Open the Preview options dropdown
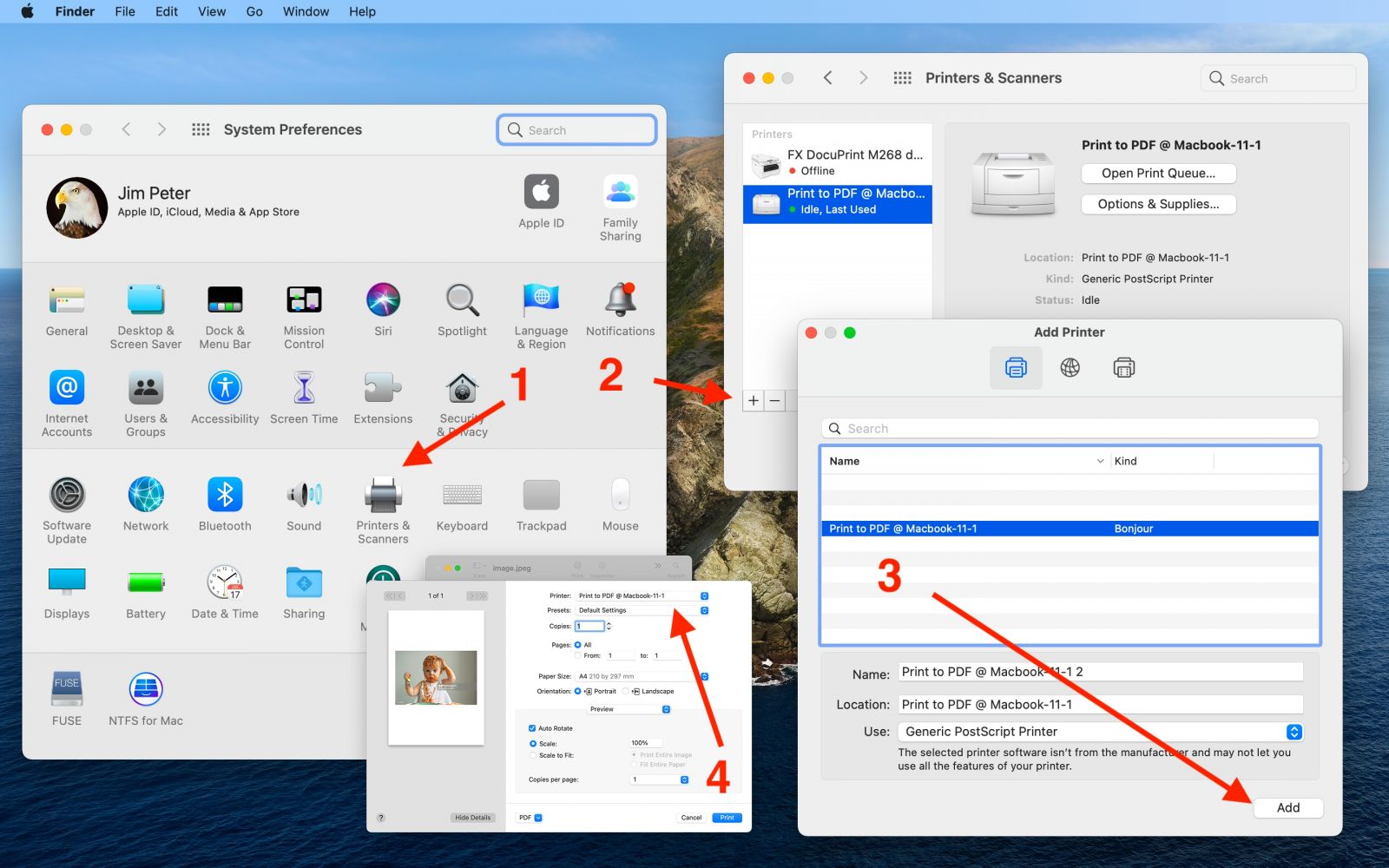The width and height of the screenshot is (1389, 868). [629, 709]
